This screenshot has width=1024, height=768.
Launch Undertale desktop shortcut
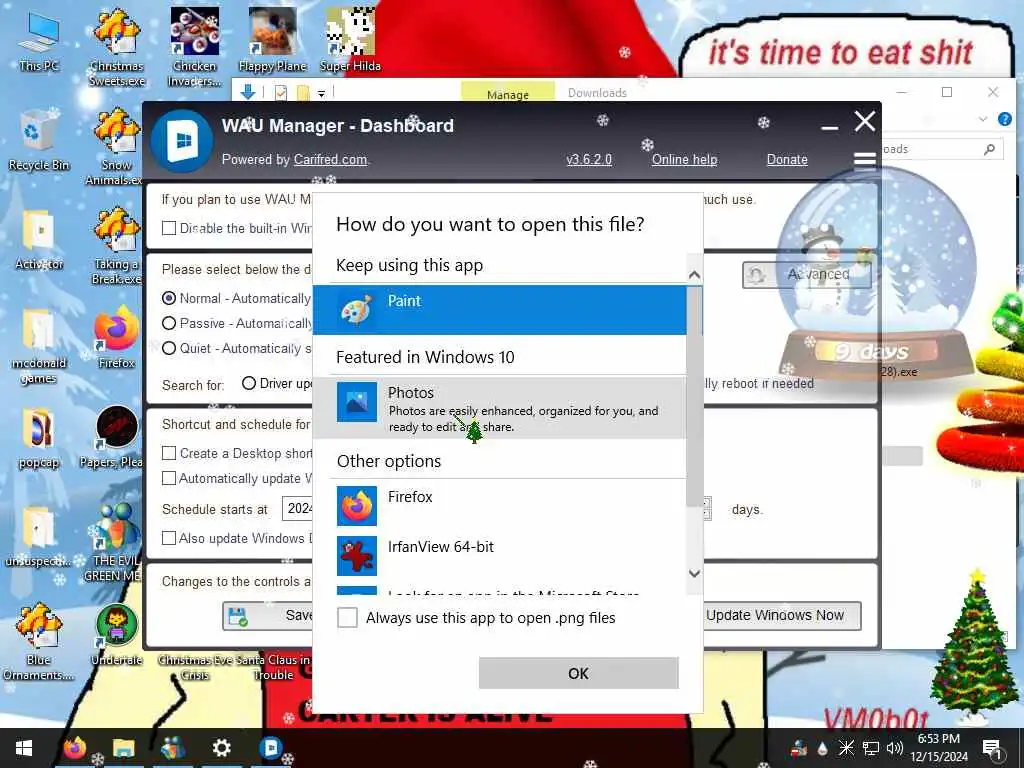click(117, 635)
